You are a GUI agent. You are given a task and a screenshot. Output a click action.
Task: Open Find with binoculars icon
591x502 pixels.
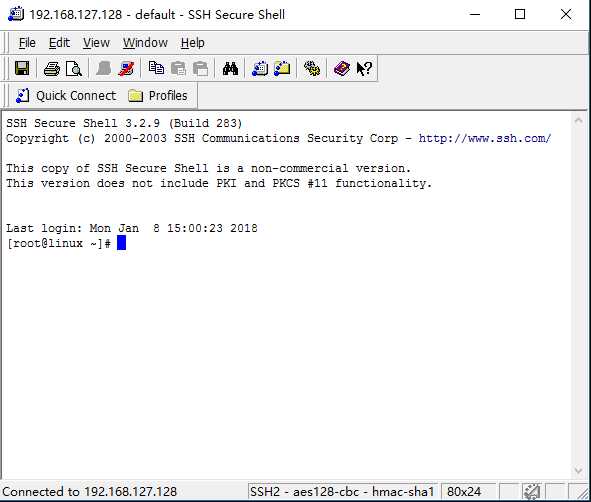(x=230, y=69)
